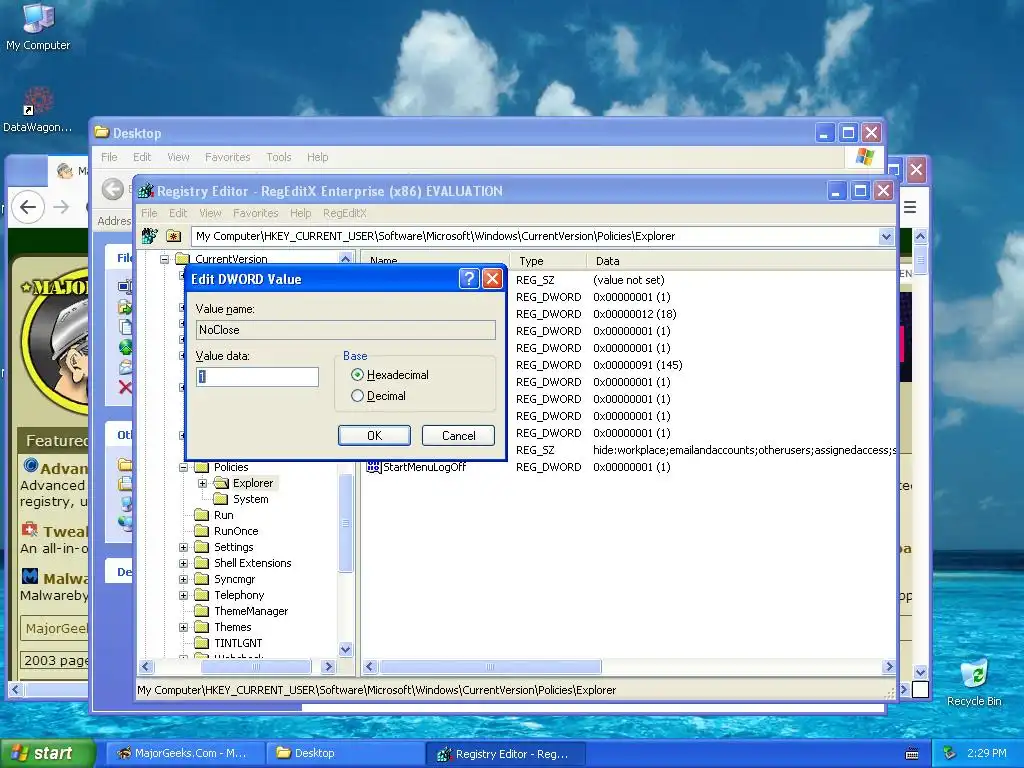Click the Value name field showing NoClose

(345, 330)
